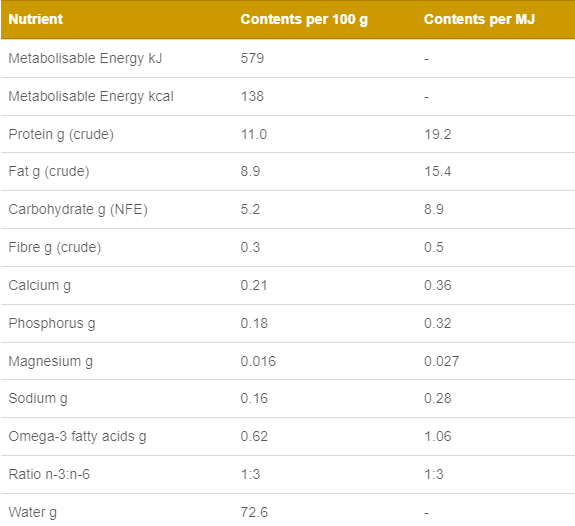Click the Phosphorus g label
The image size is (575, 526).
[52, 324]
